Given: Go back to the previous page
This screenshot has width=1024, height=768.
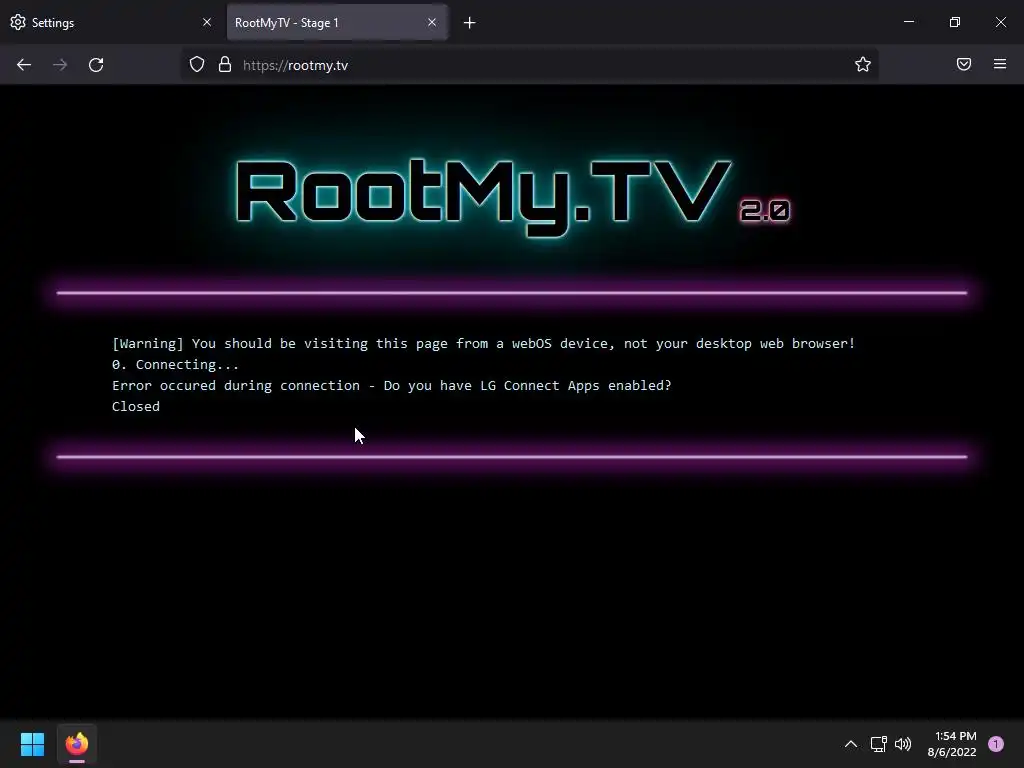Looking at the screenshot, I should (x=24, y=65).
